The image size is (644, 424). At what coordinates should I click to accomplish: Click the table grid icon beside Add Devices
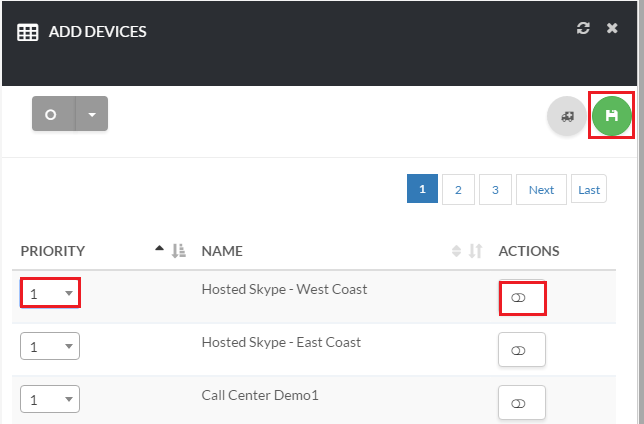(x=28, y=32)
